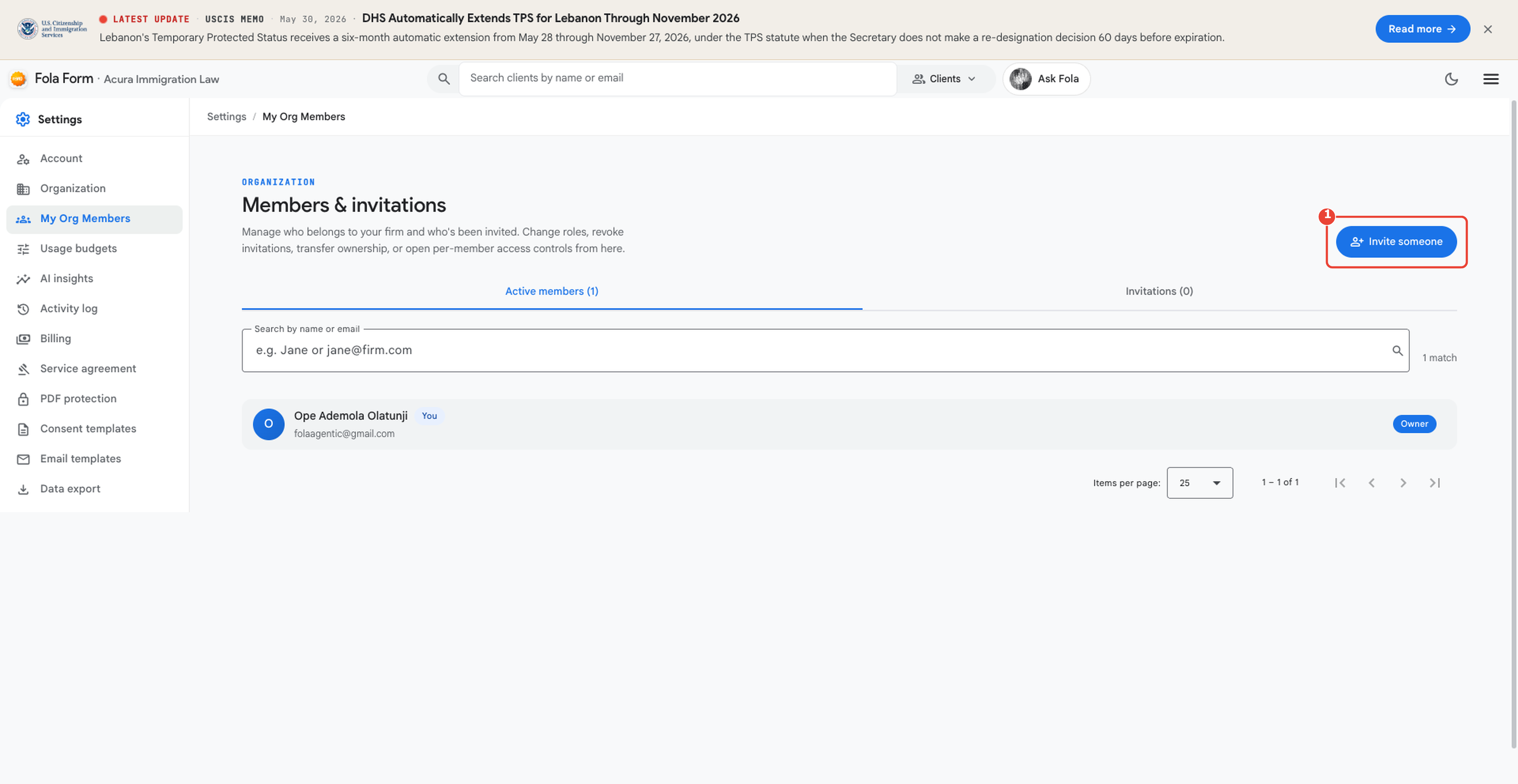Viewport: 1518px width, 784px height.
Task: Click the You badge beside member name
Action: coord(429,416)
